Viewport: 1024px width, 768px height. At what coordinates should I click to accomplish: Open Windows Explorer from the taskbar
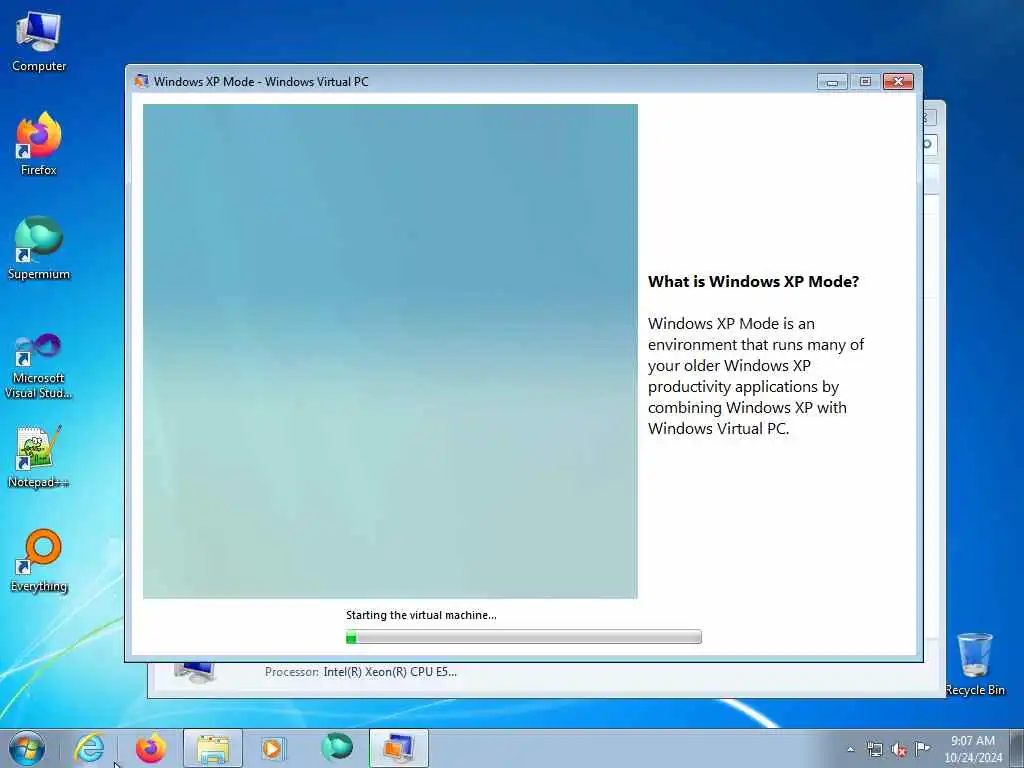(x=213, y=748)
